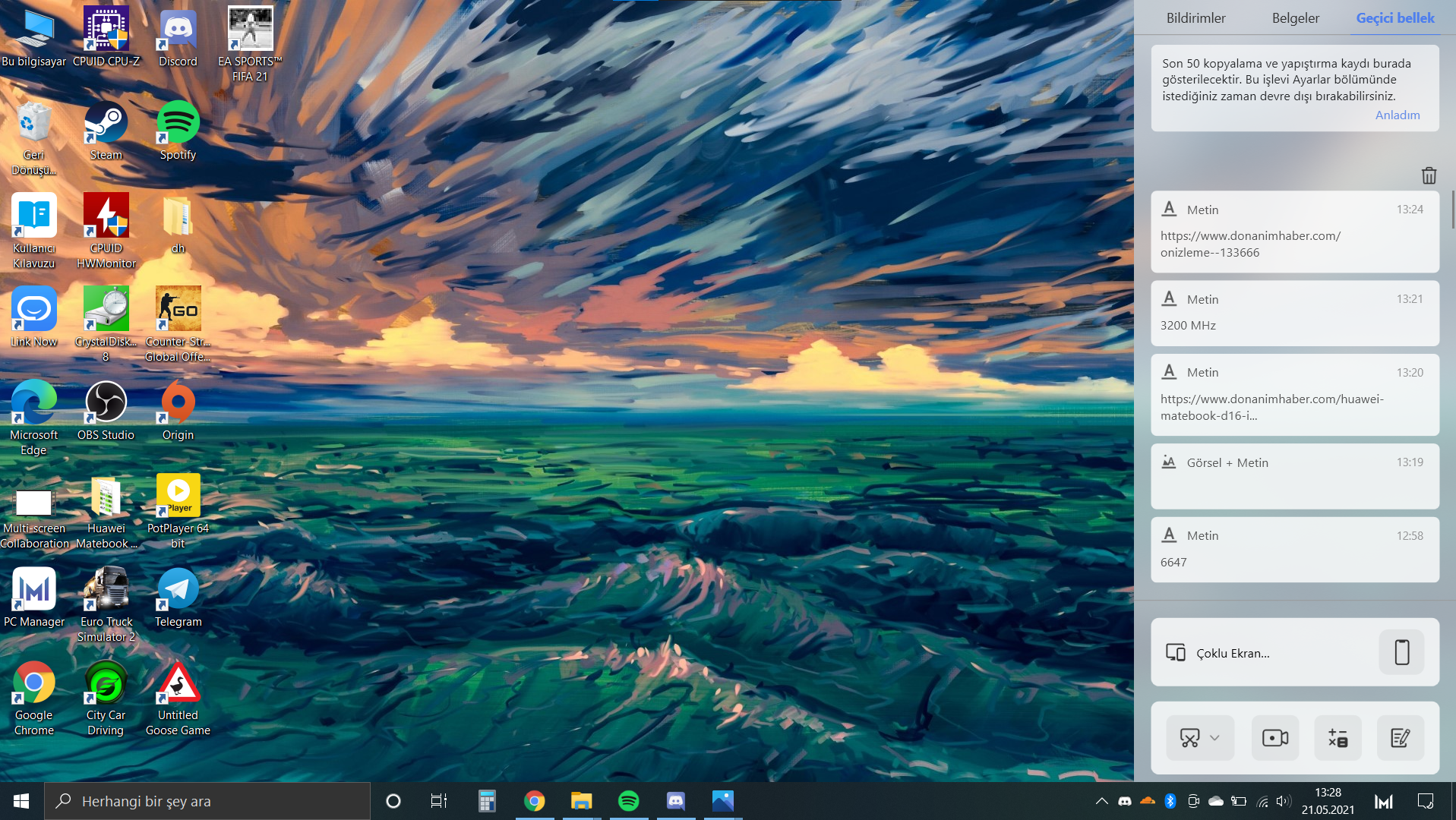Select the 3200 MHz clipboard entry
The height and width of the screenshot is (820, 1456).
pos(1295,313)
